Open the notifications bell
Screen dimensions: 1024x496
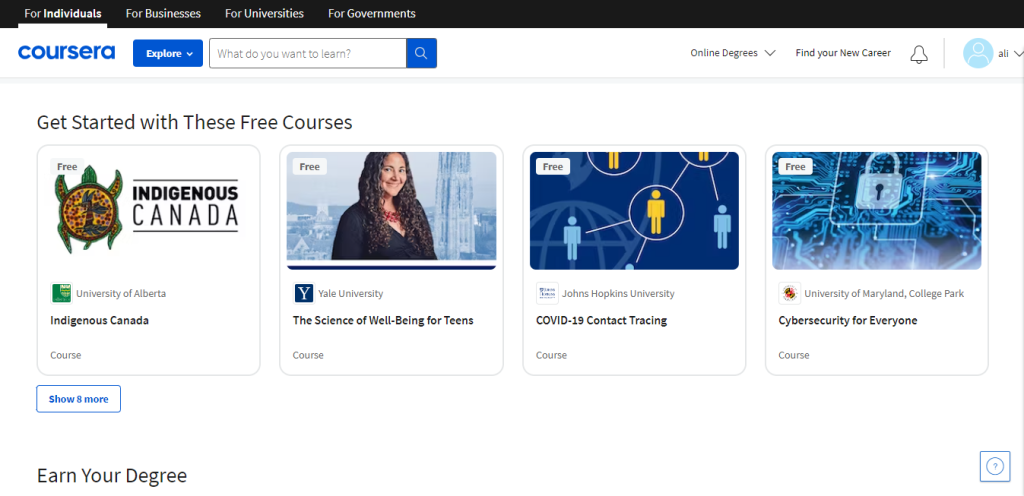coord(919,54)
